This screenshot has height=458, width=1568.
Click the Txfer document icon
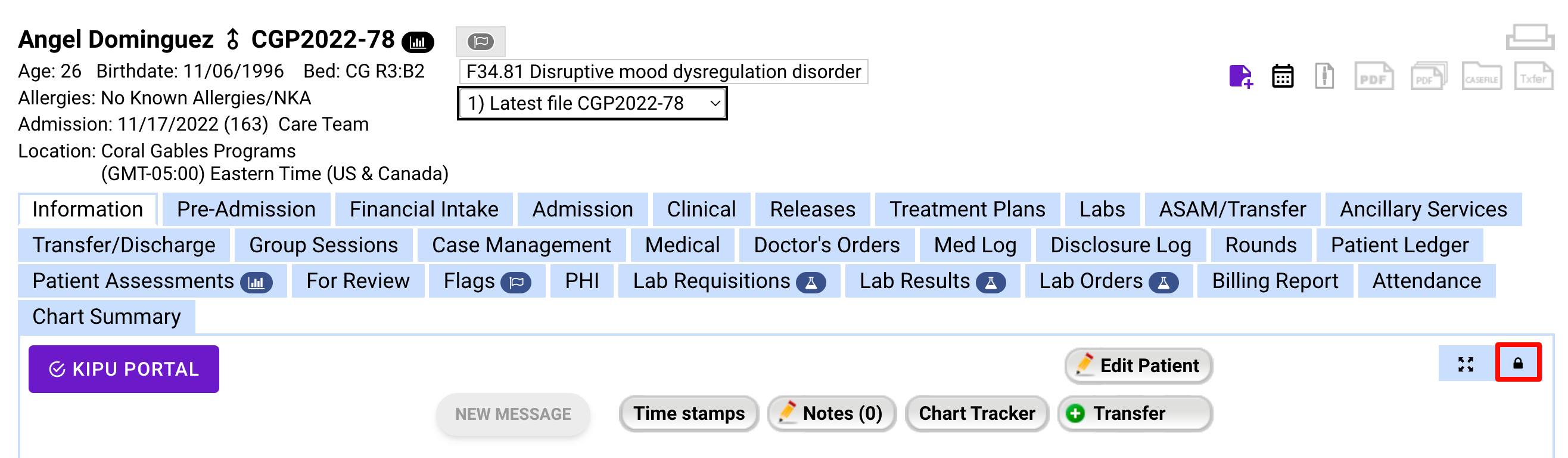(1533, 77)
